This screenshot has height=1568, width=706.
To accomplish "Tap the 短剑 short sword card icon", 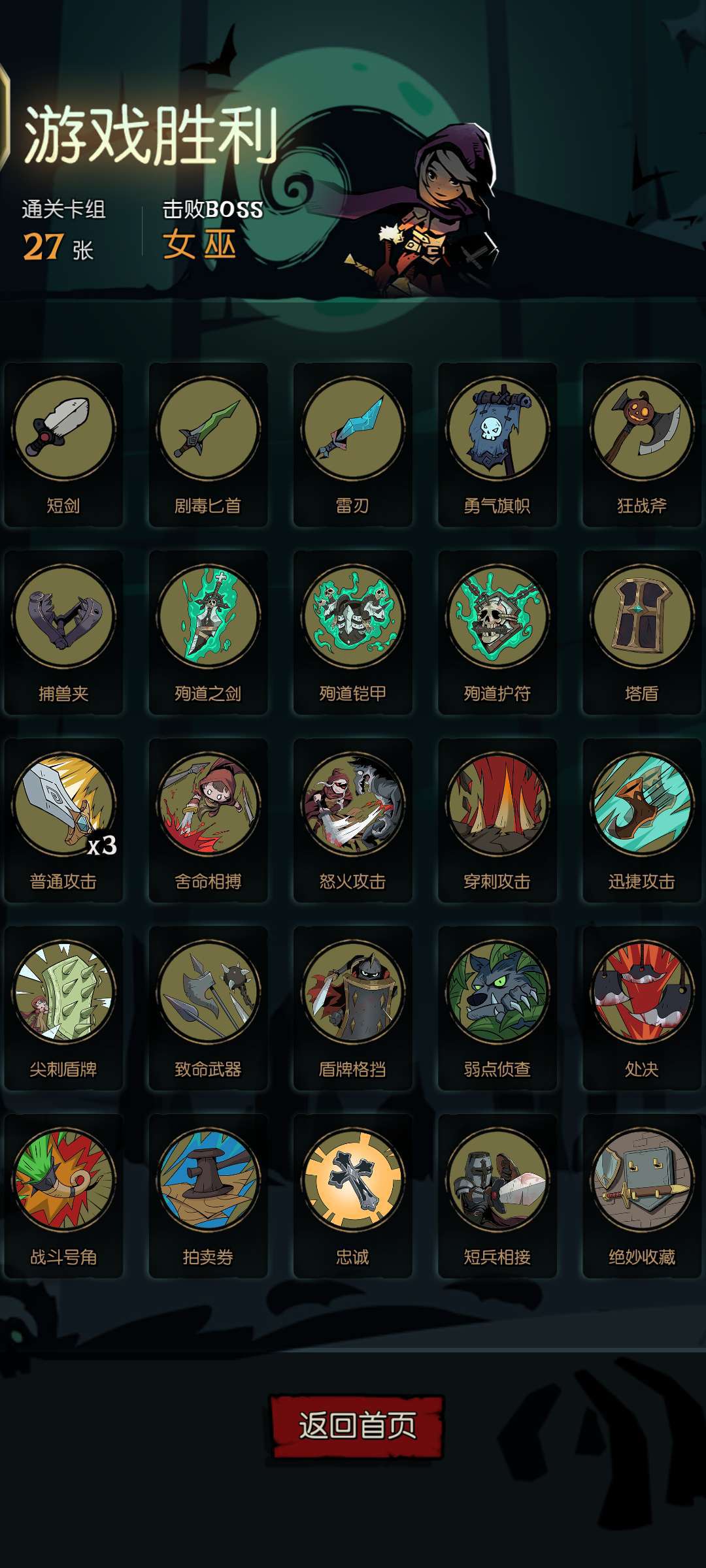I will click(63, 444).
